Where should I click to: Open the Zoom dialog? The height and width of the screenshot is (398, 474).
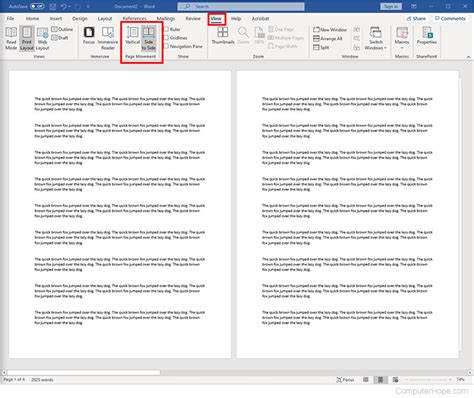click(x=243, y=36)
